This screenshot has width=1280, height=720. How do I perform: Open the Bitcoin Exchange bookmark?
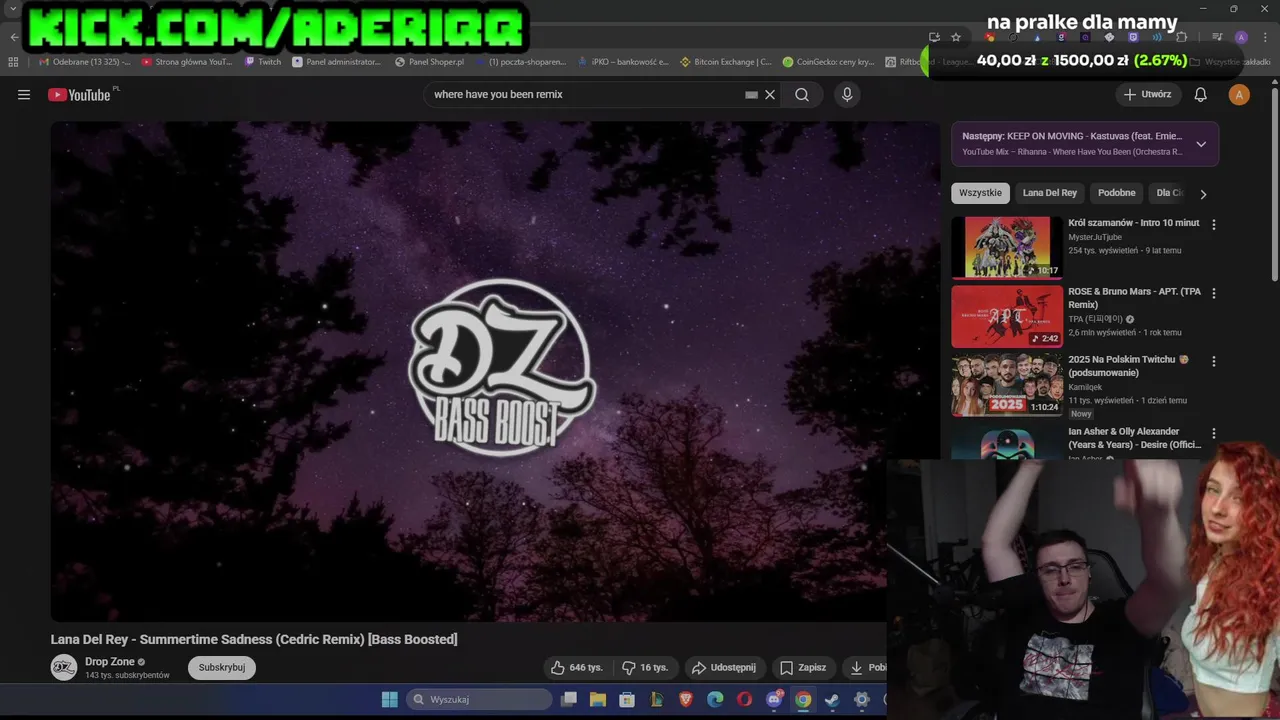click(x=726, y=62)
